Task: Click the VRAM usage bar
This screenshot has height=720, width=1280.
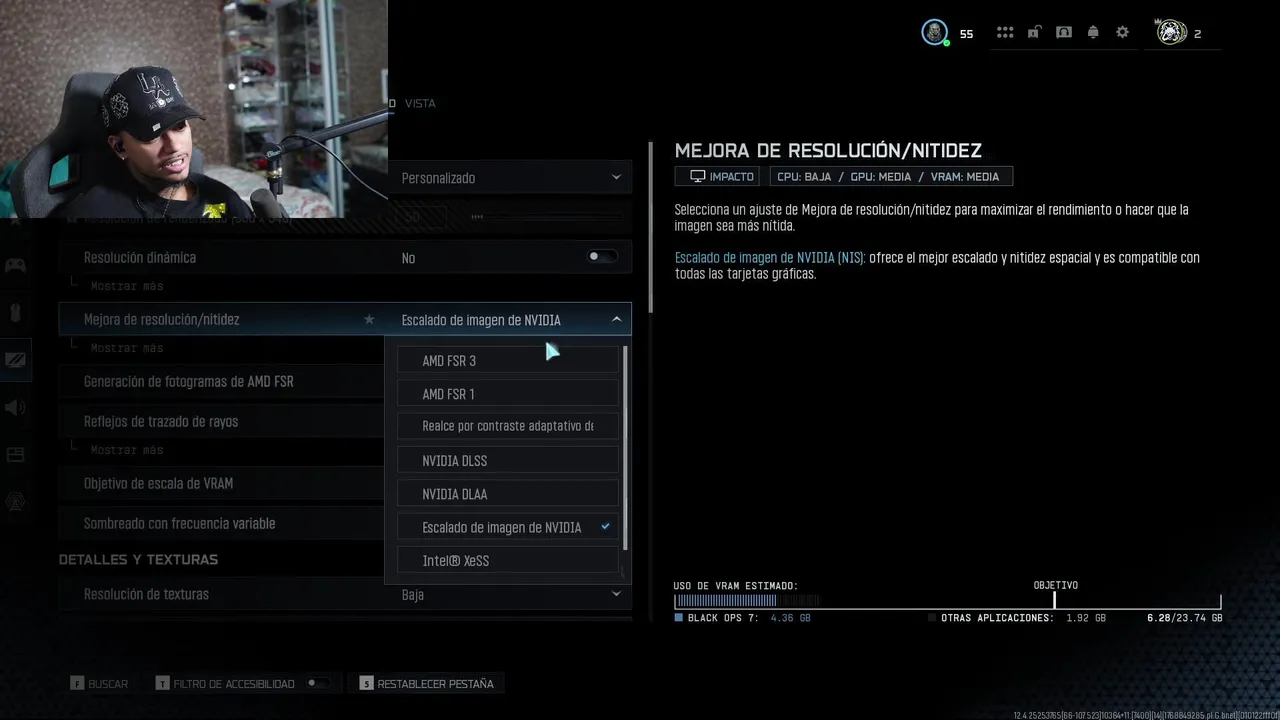Action: [x=947, y=601]
